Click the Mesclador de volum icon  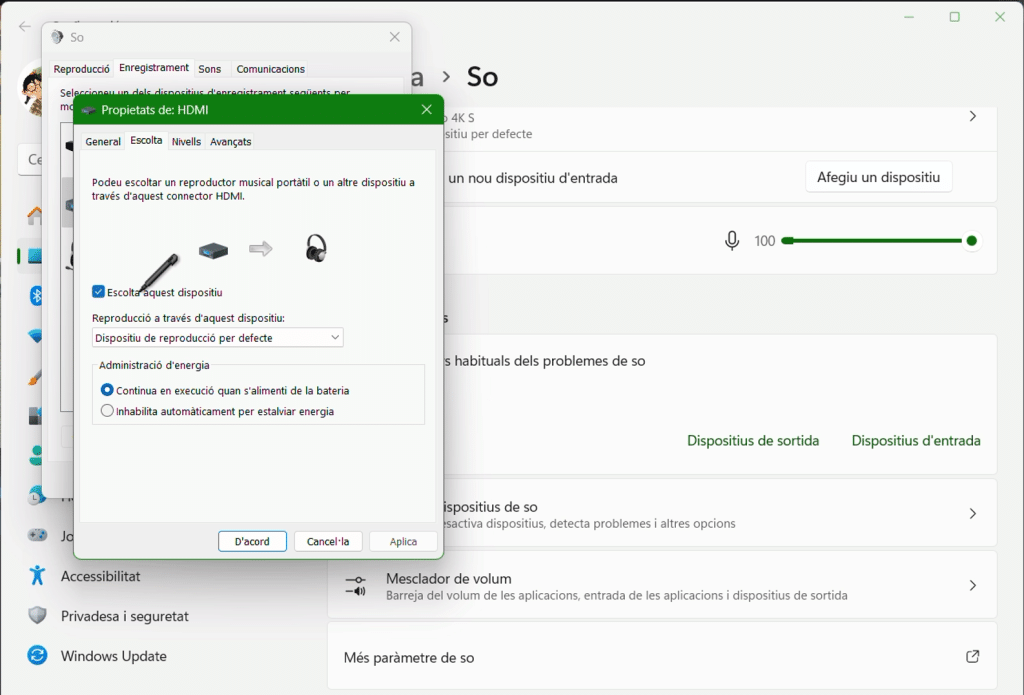click(x=355, y=585)
